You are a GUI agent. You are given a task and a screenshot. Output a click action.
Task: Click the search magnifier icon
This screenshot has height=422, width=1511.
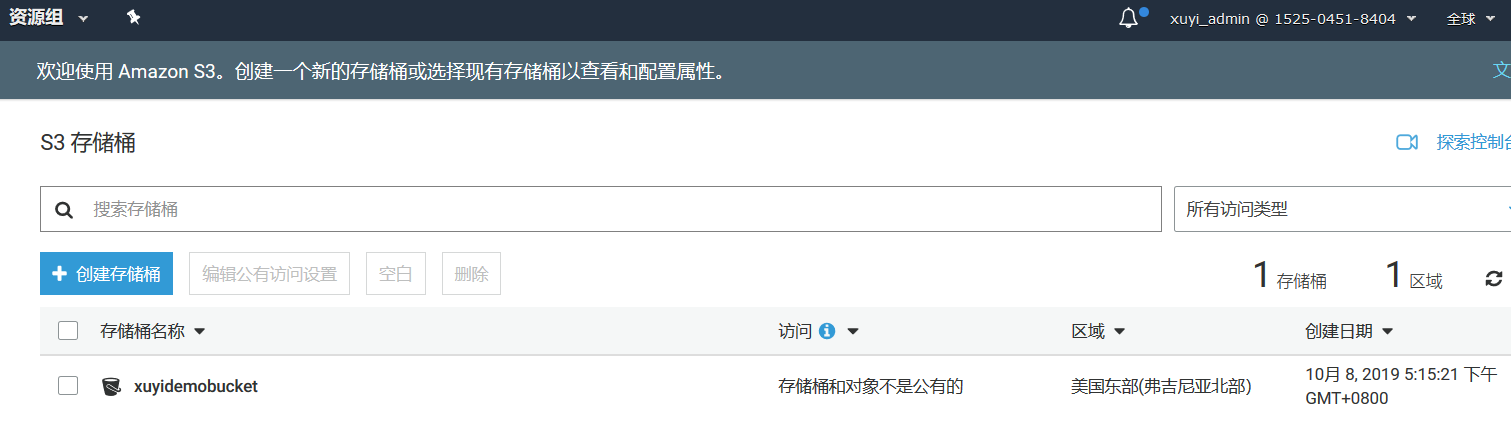(64, 210)
